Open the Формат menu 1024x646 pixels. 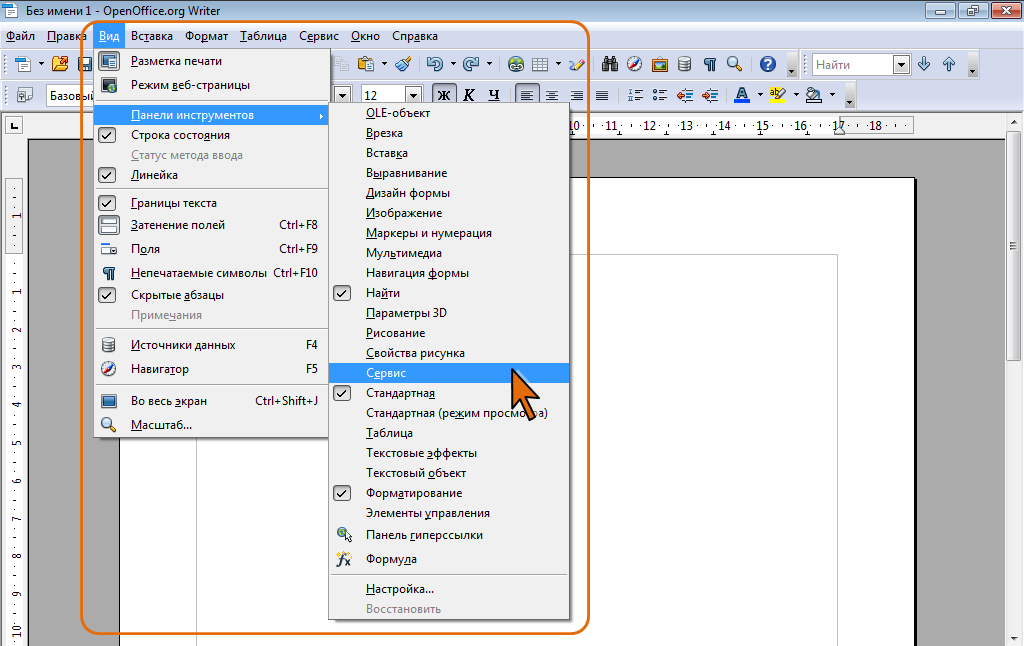[x=206, y=37]
